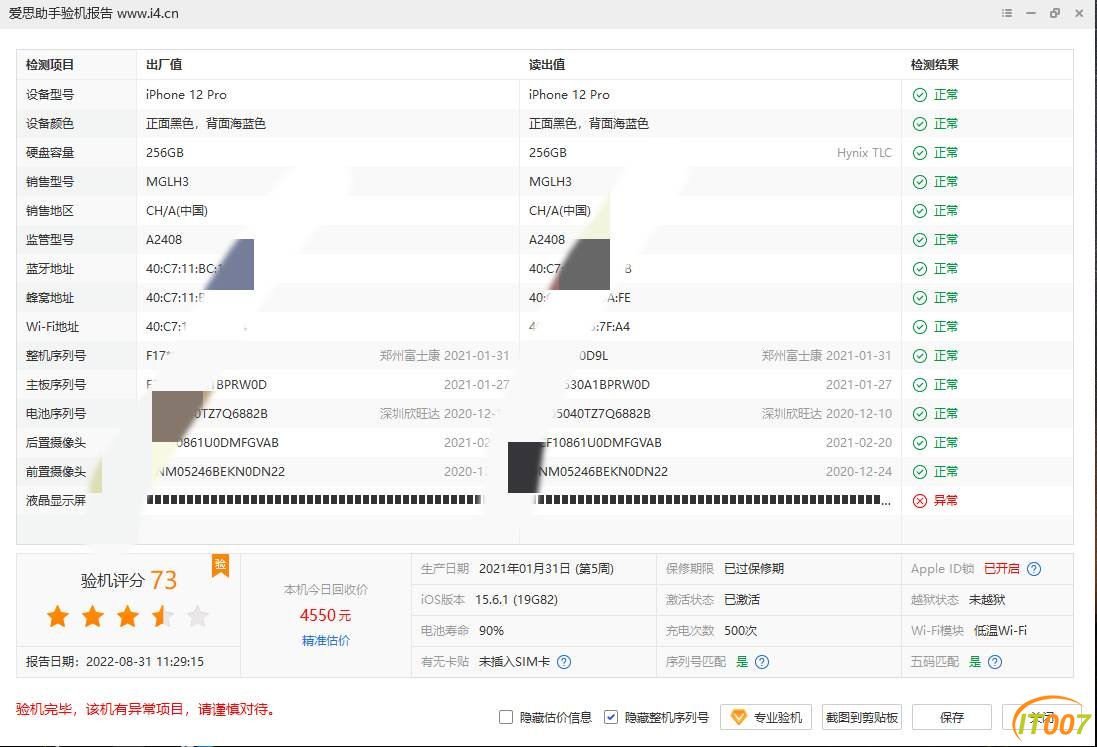
Task: Click the 未插入SIM卡 status text
Action: 514,662
